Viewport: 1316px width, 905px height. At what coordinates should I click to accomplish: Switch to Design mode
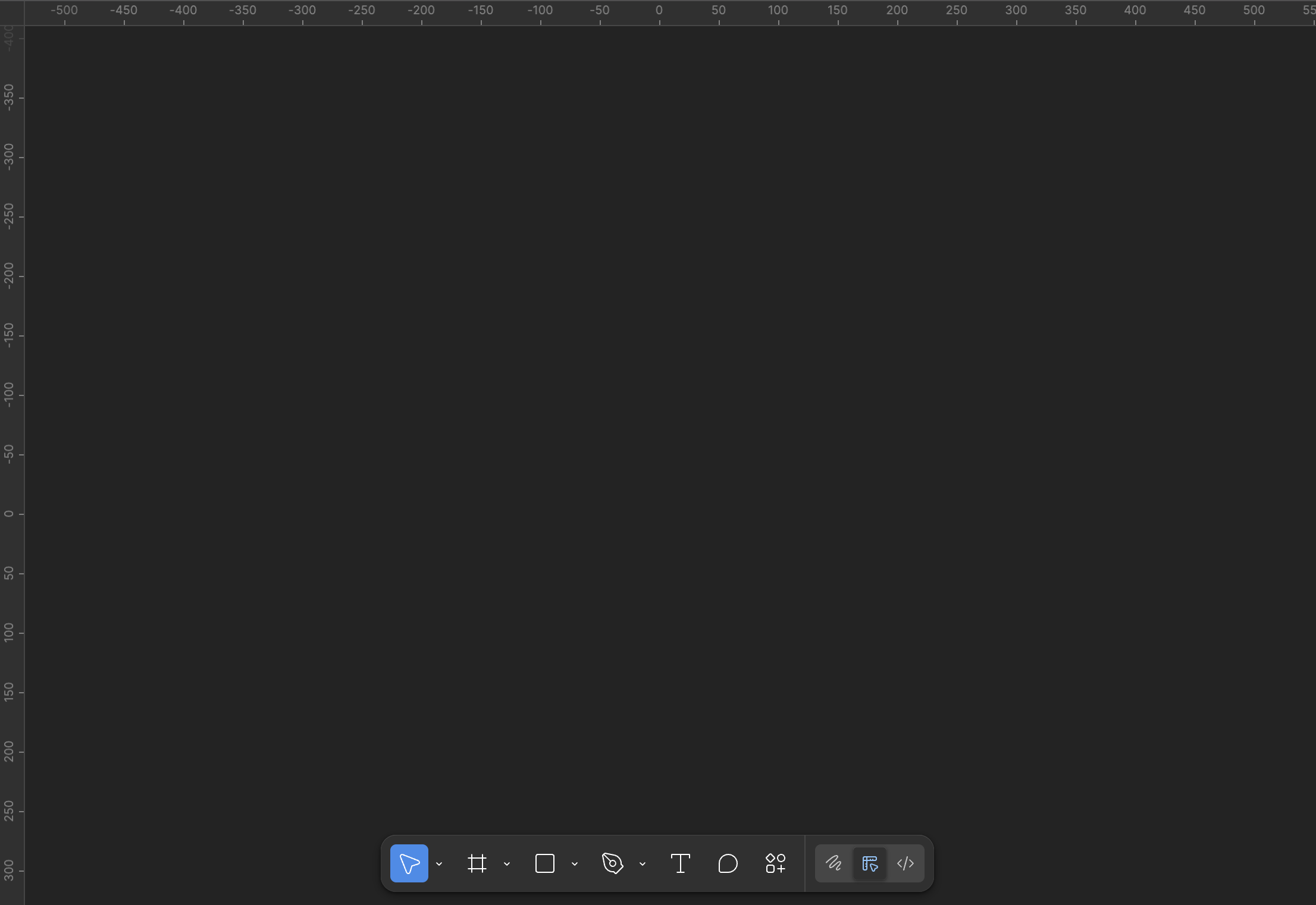tap(869, 863)
